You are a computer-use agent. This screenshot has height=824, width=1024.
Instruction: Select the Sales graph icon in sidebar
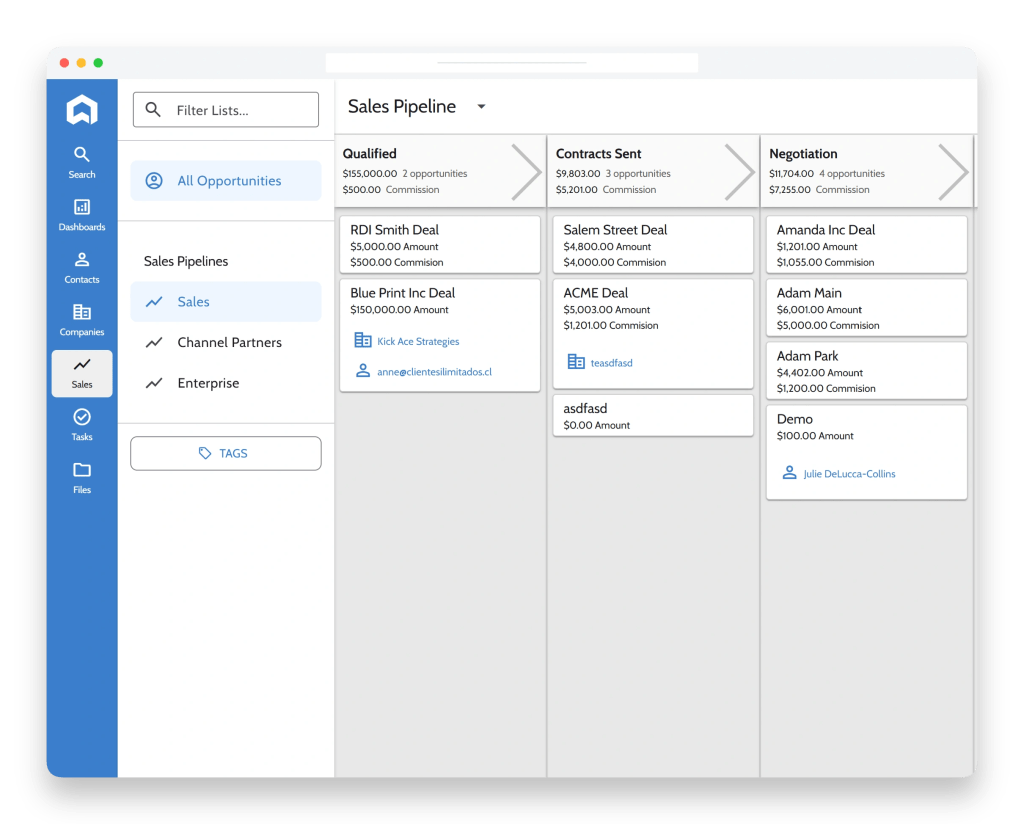(81, 365)
